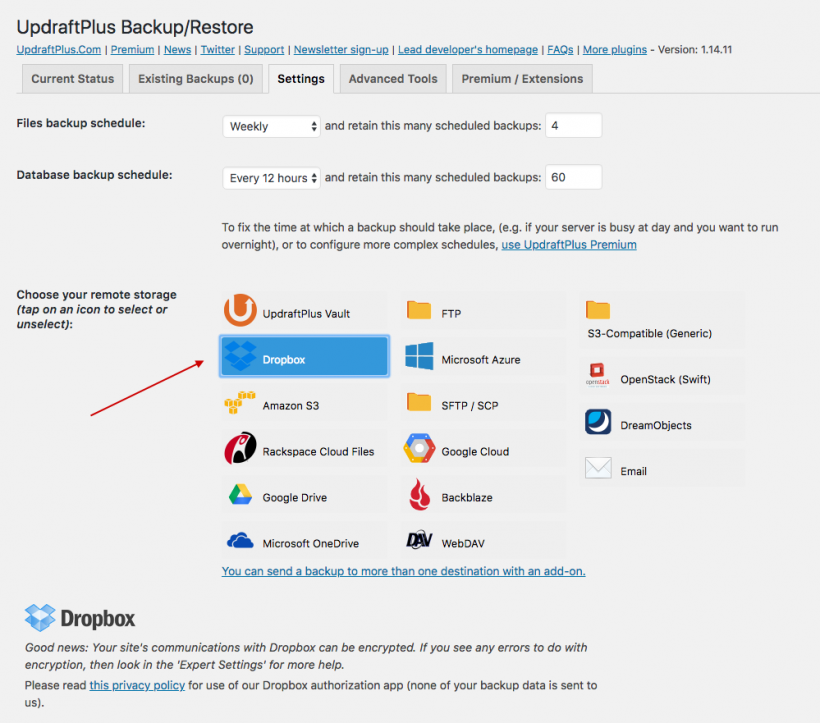Open the Premium / Extensions tab

(522, 79)
